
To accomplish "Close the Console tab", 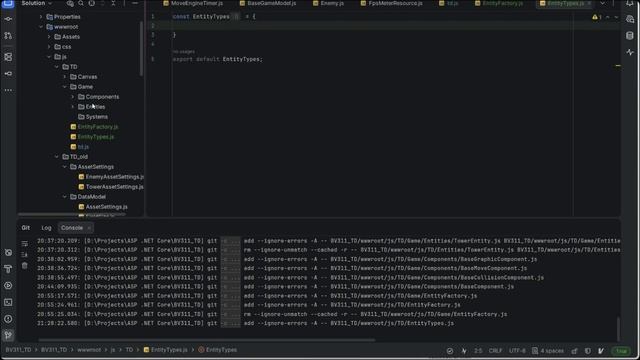I will pyautogui.click(x=89, y=228).
